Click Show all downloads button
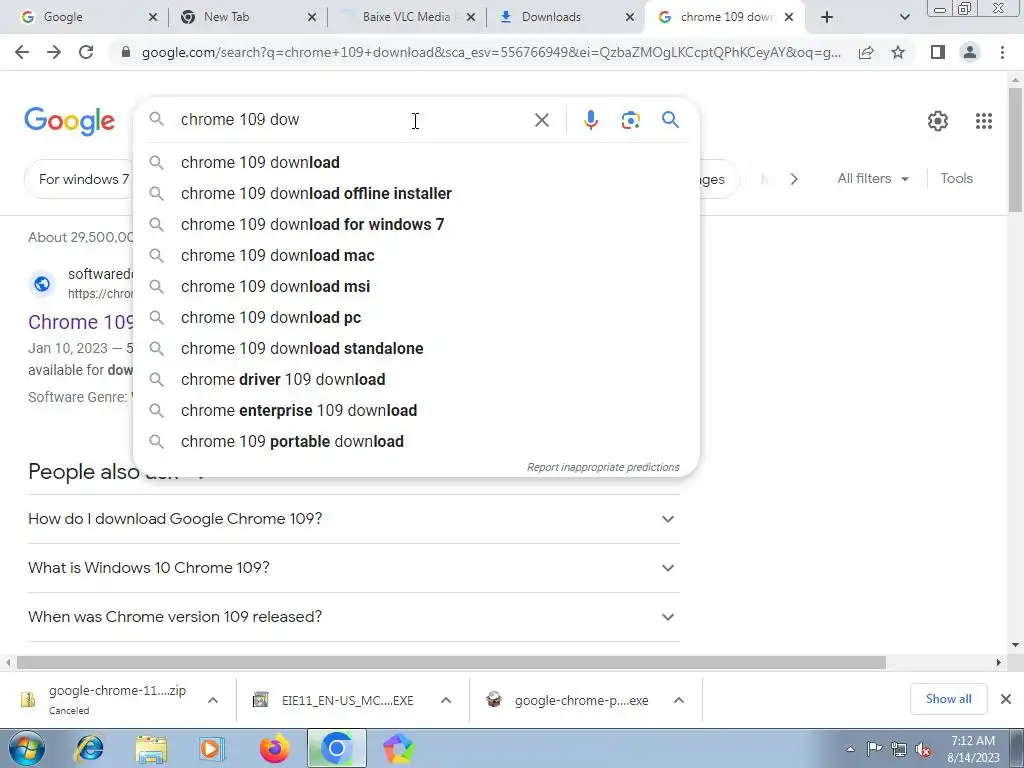1024x768 pixels. 948,699
